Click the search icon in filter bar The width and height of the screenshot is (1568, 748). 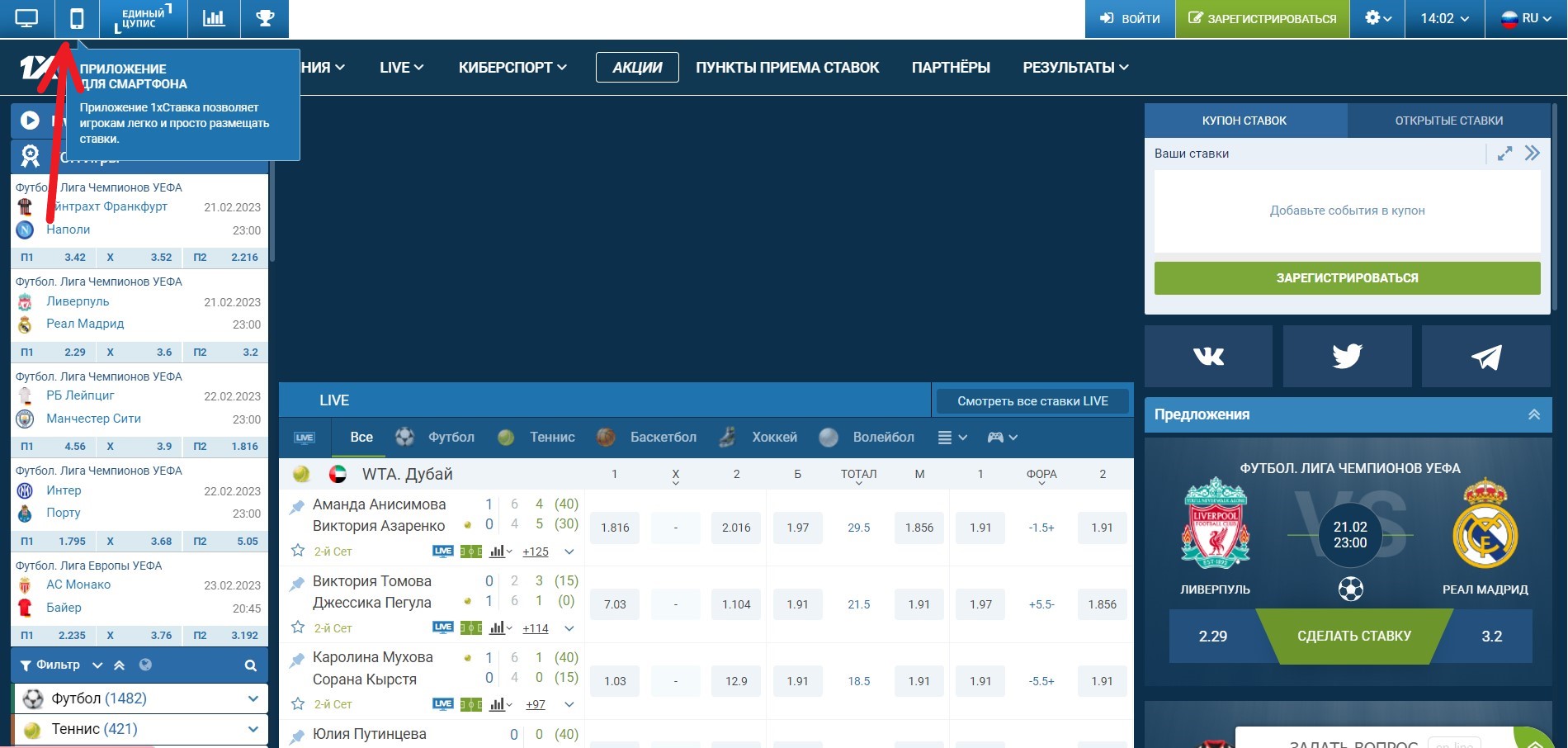click(251, 665)
